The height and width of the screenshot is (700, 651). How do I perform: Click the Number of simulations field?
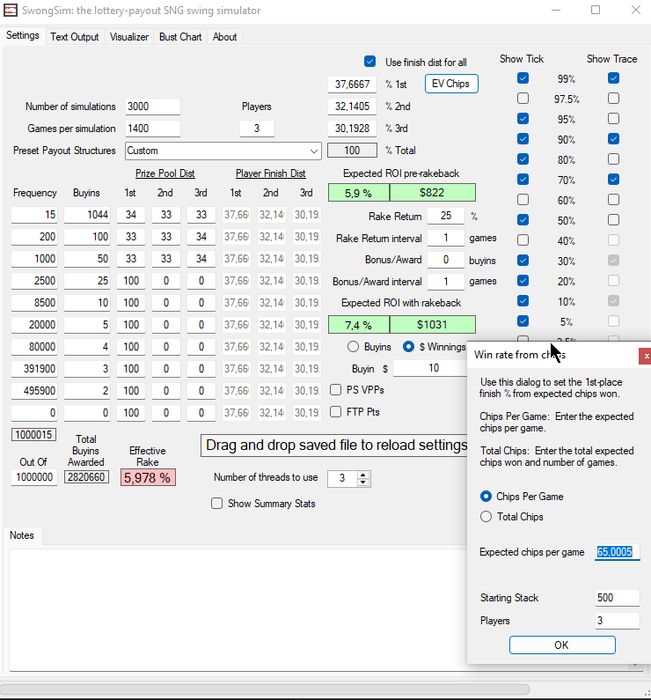pos(153,106)
